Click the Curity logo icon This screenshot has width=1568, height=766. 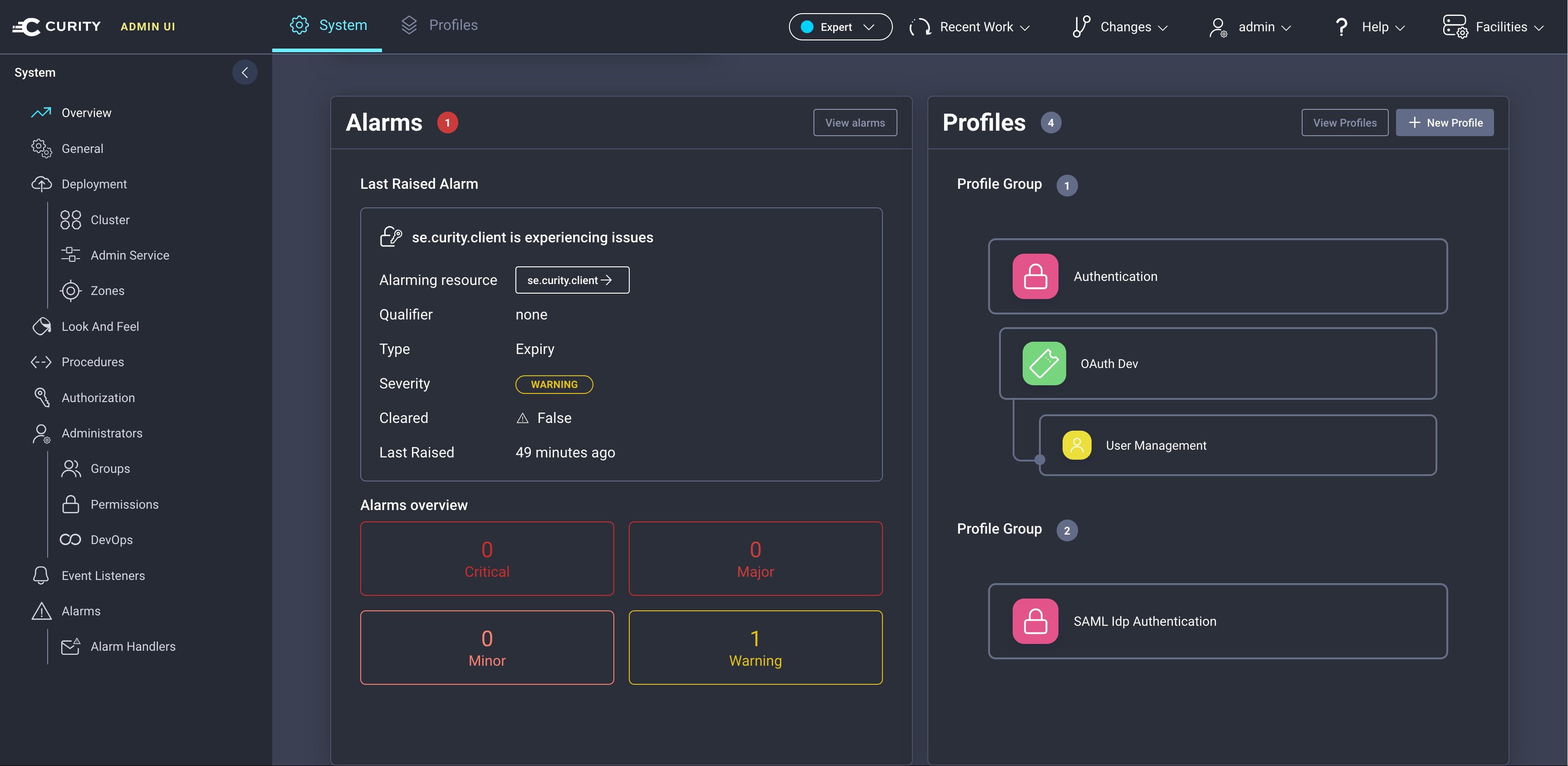tap(26, 27)
